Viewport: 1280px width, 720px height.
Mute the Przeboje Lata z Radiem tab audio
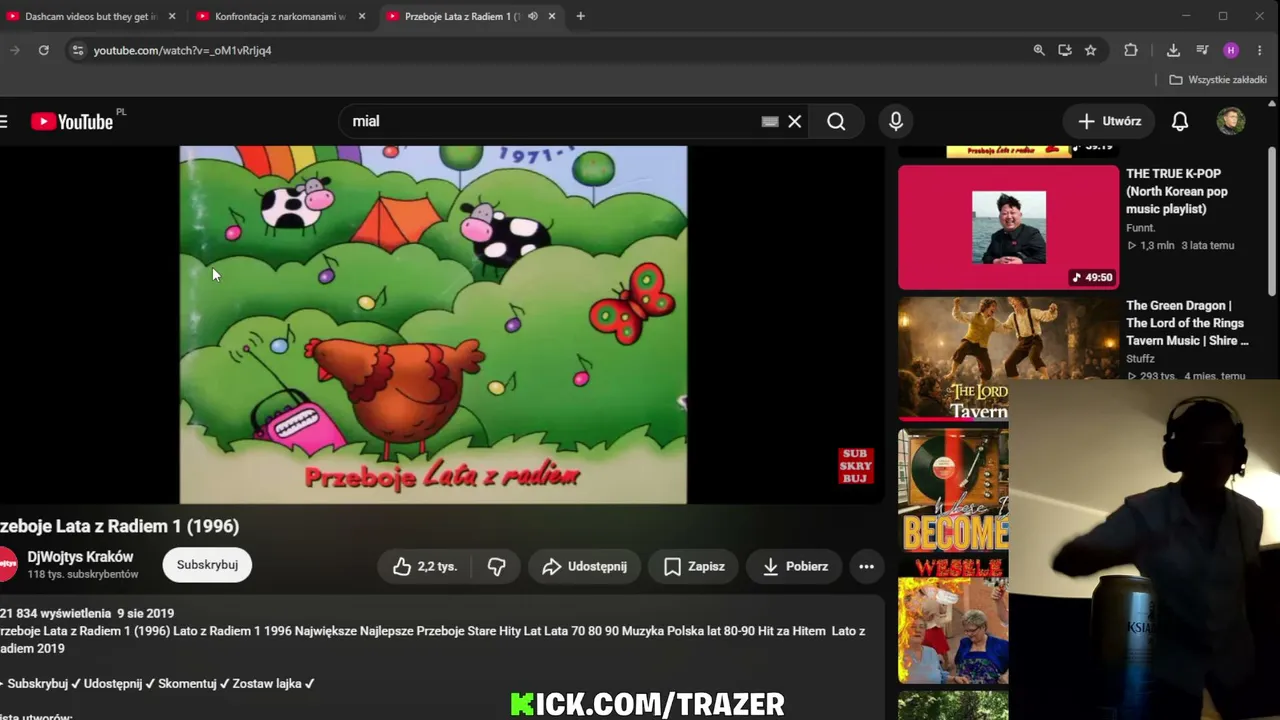pos(533,16)
